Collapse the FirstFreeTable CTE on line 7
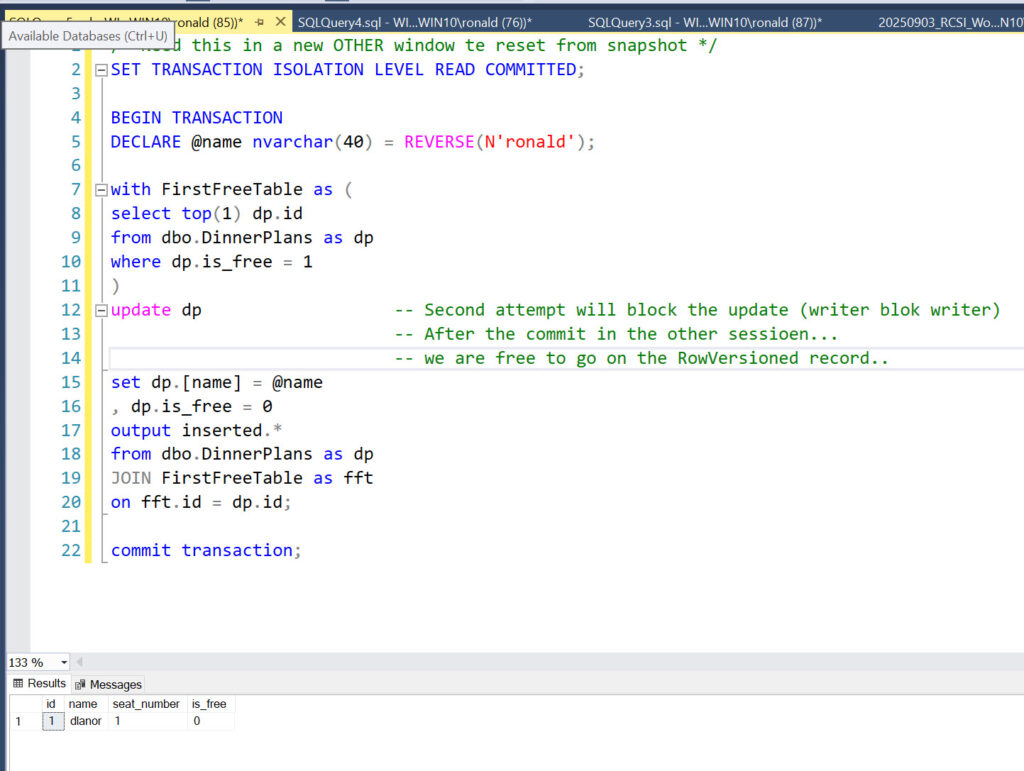Image resolution: width=1024 pixels, height=771 pixels. [x=101, y=190]
